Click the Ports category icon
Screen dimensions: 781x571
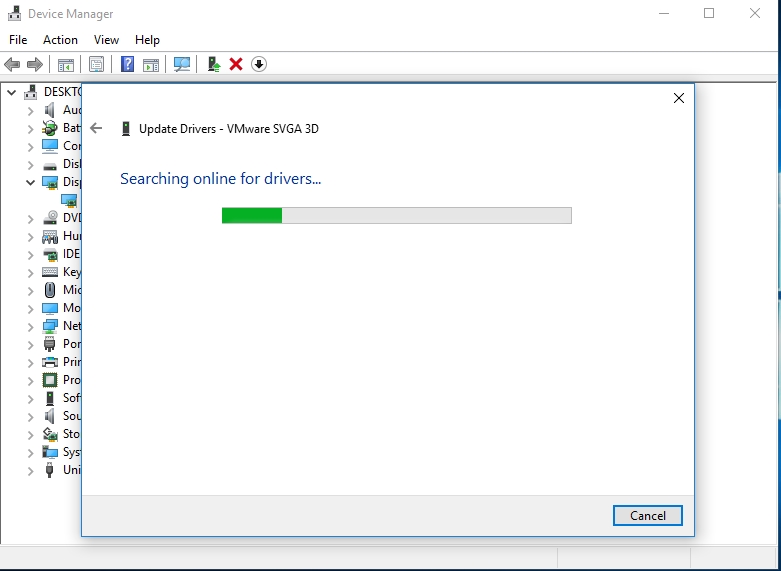pos(49,344)
